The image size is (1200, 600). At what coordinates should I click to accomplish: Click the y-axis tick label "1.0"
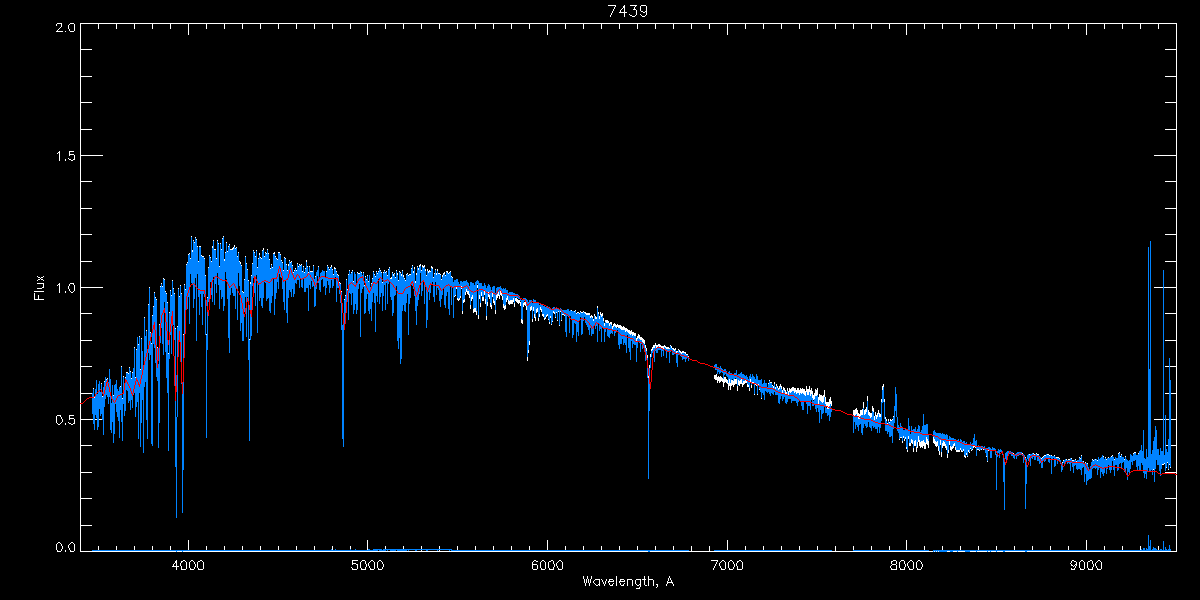(65, 288)
